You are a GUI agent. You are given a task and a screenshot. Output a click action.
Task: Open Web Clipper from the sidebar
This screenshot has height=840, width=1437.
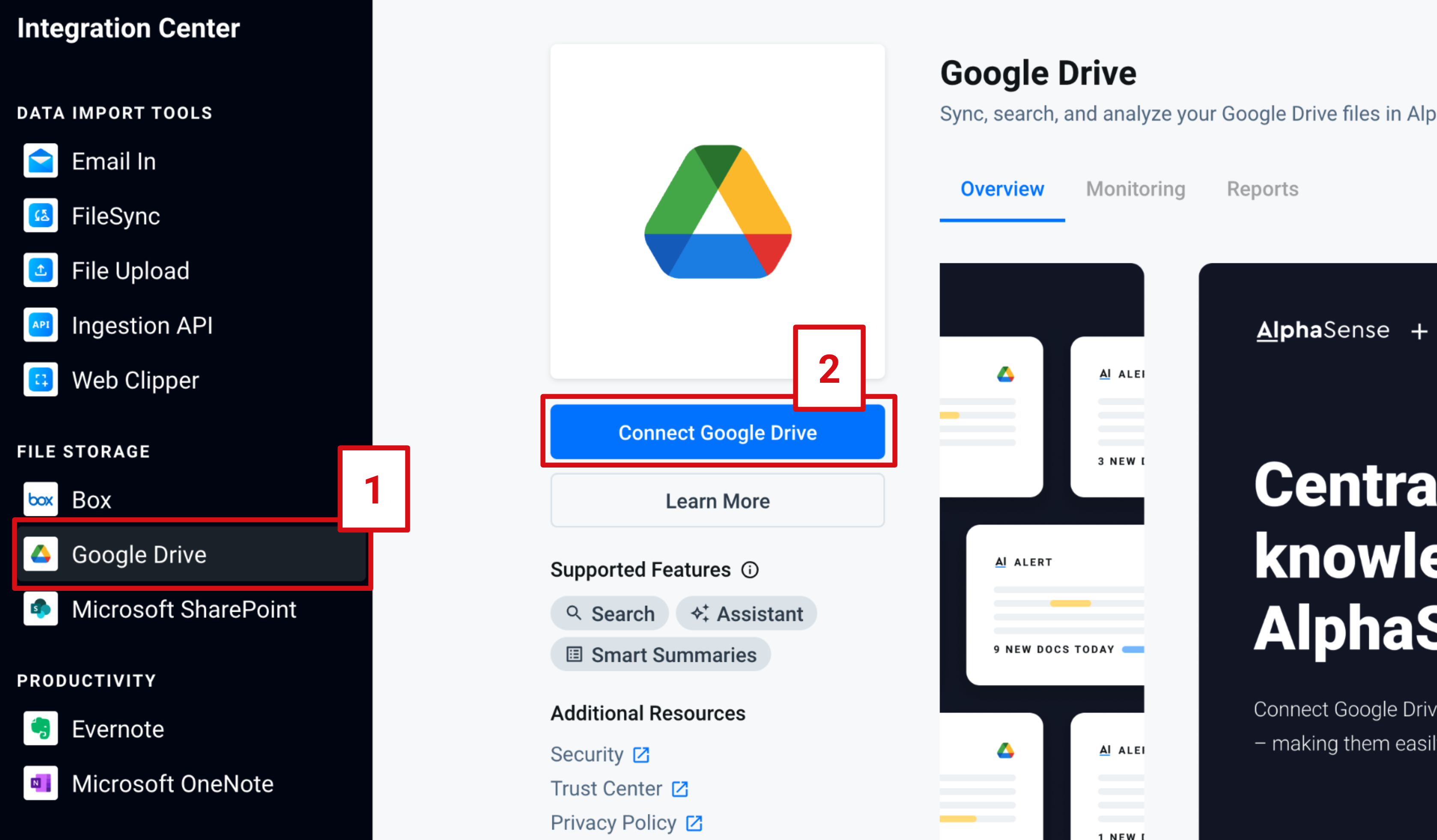coord(191,380)
